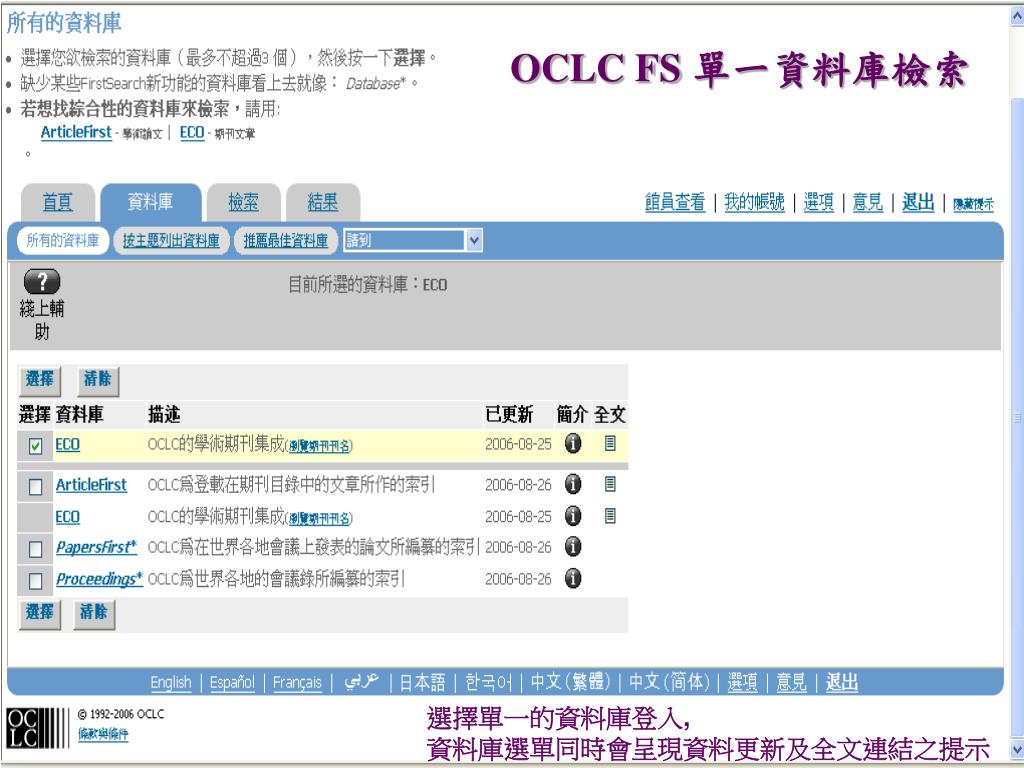The width and height of the screenshot is (1024, 768).
Task: Switch language to English
Action: pyautogui.click(x=170, y=682)
